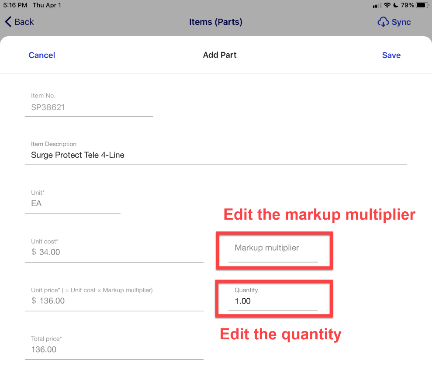Tap the Sync cloud icon
Image resolution: width=432 pixels, height=380 pixels.
pyautogui.click(x=383, y=22)
